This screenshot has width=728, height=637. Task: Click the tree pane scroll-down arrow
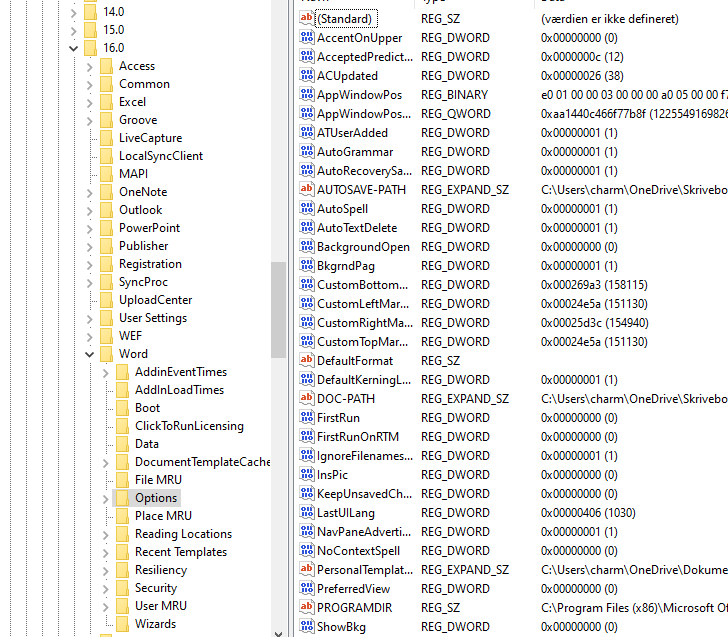click(279, 633)
